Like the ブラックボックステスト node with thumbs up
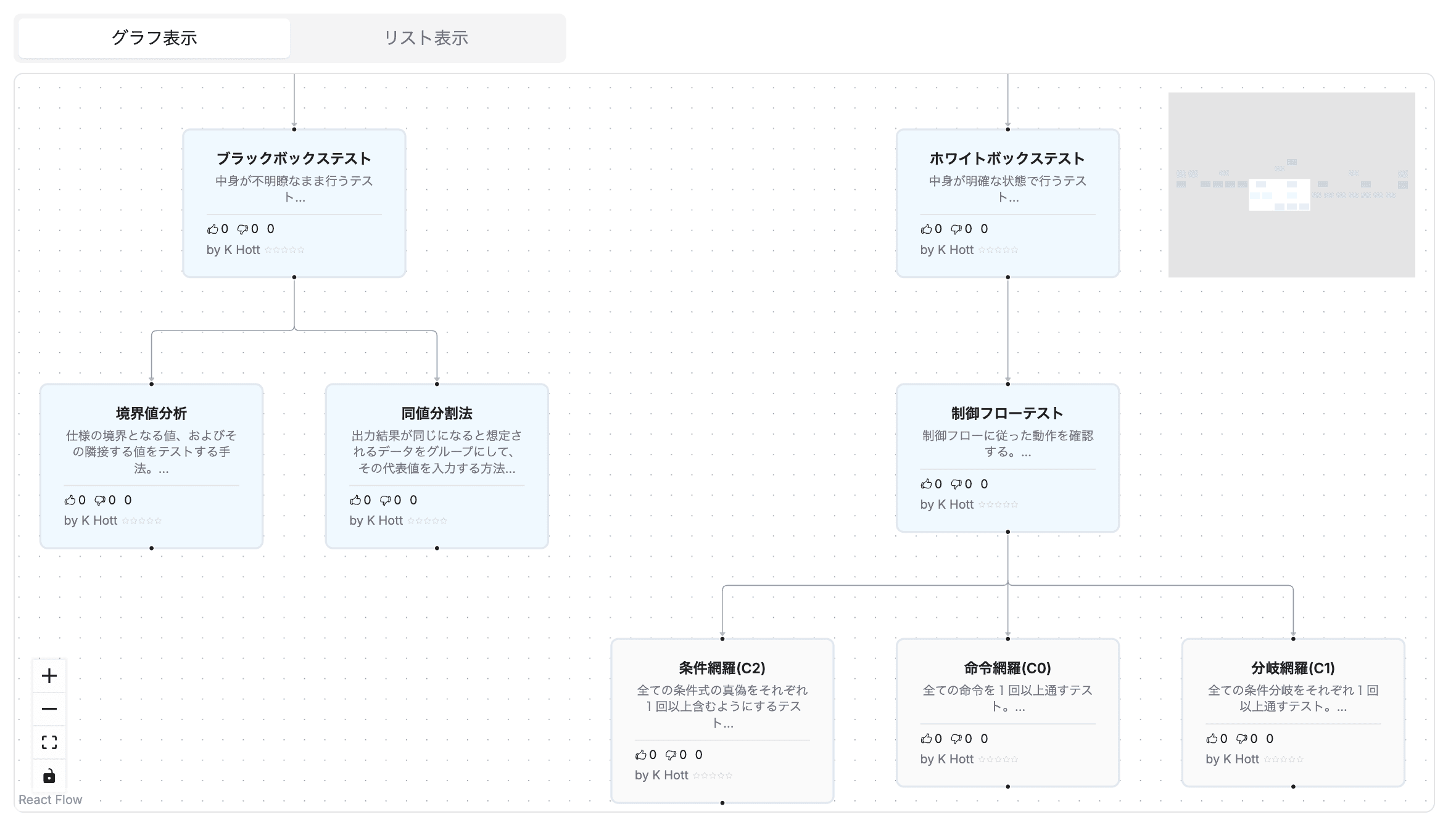This screenshot has height=825, width=1456. coord(213,229)
